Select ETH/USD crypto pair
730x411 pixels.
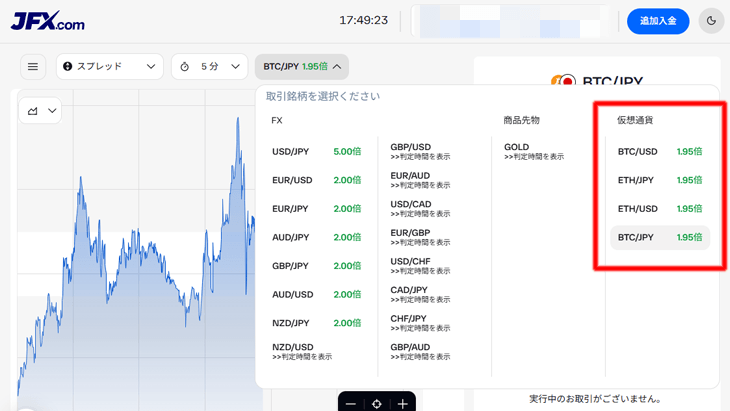click(660, 209)
